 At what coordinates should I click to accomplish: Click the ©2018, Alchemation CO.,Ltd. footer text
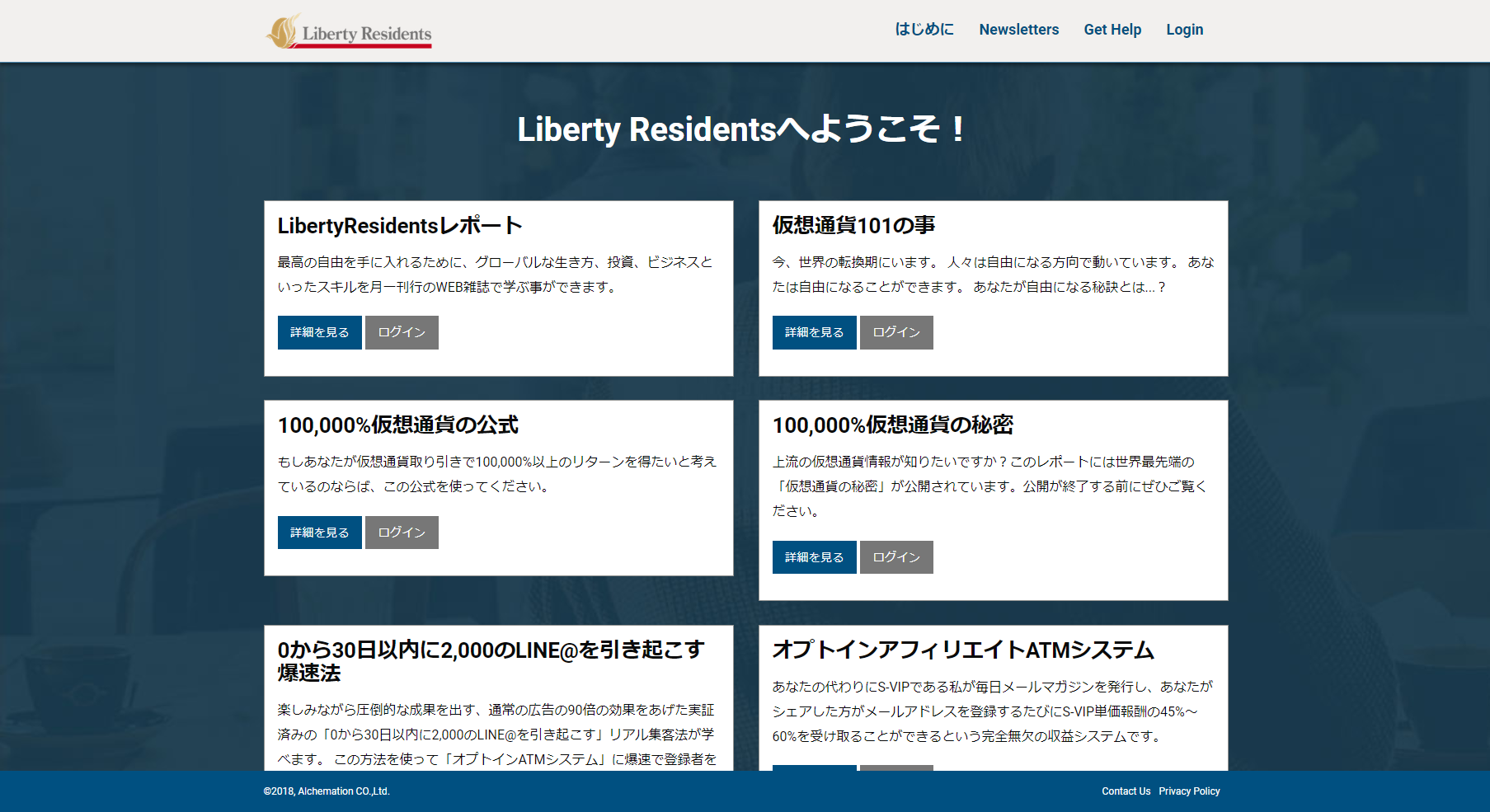[x=327, y=791]
